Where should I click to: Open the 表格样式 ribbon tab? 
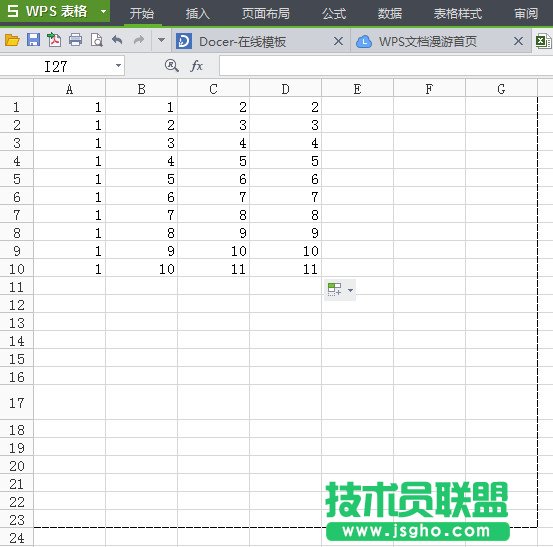(458, 13)
